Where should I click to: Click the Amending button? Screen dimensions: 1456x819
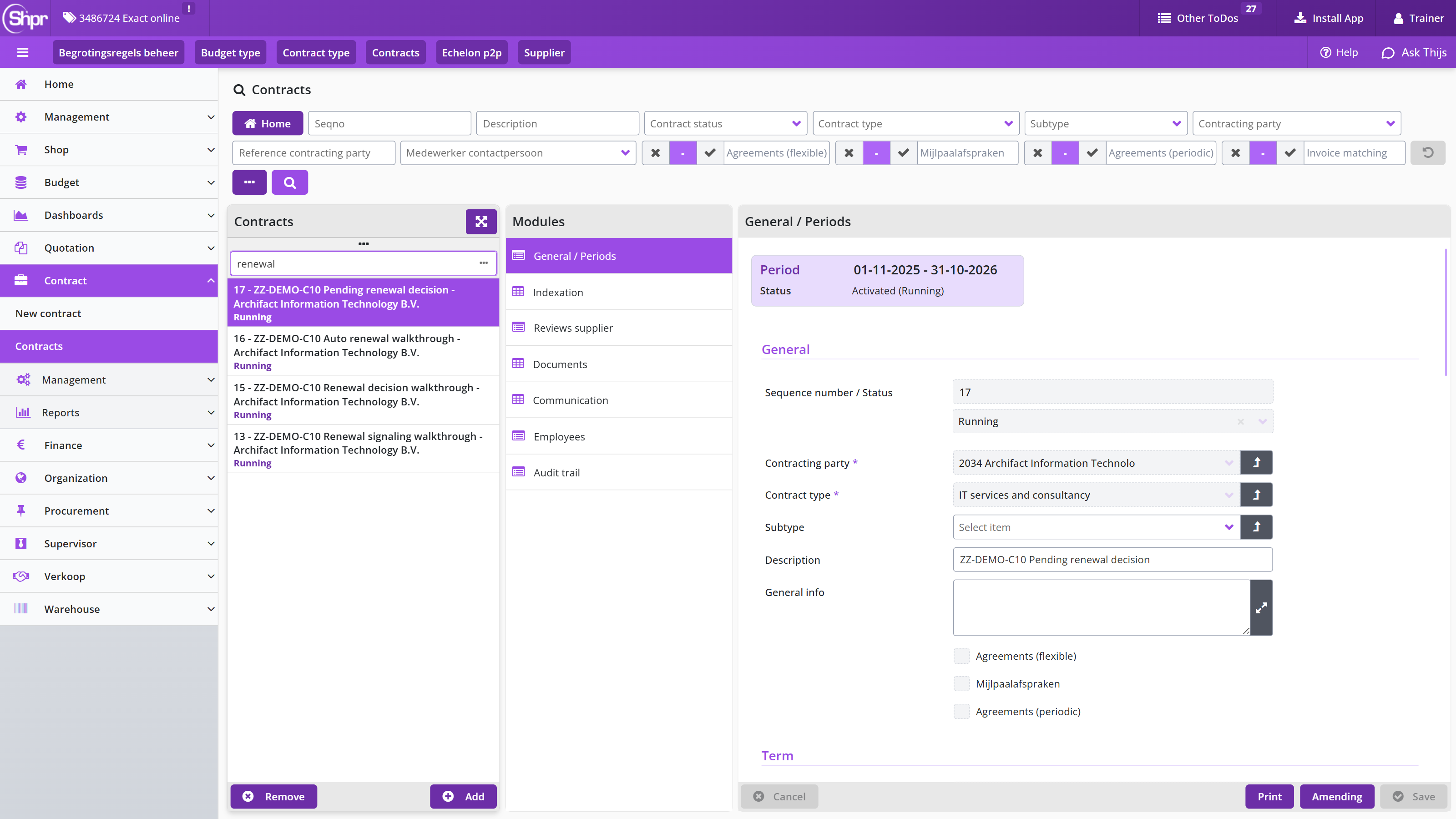point(1337,796)
